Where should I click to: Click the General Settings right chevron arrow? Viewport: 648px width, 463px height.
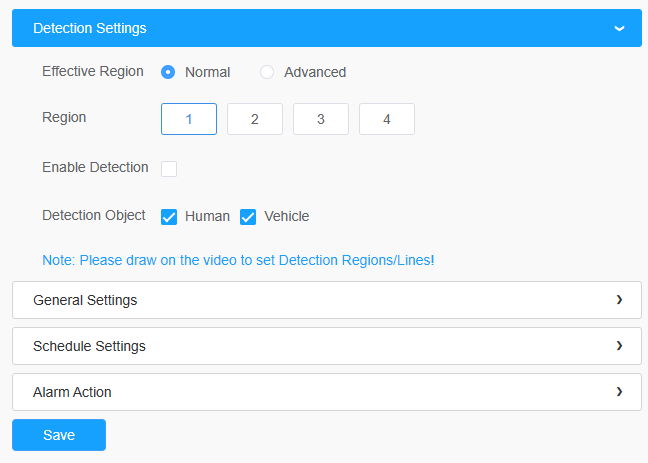pos(619,300)
